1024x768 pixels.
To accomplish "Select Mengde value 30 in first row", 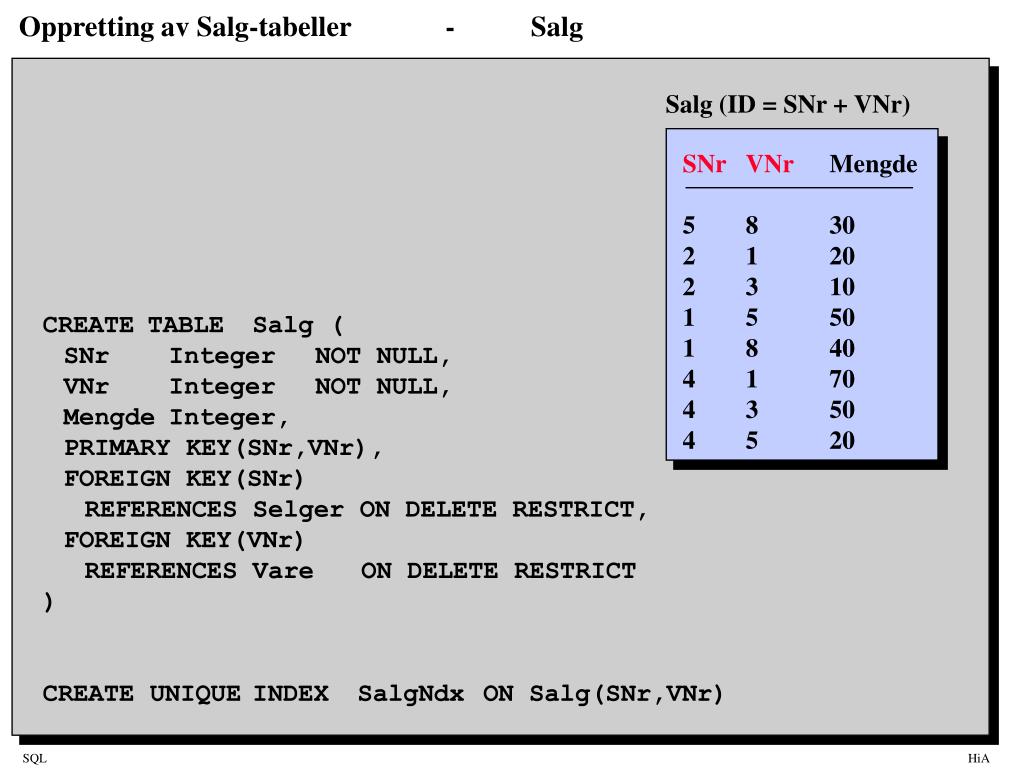I will tap(842, 225).
